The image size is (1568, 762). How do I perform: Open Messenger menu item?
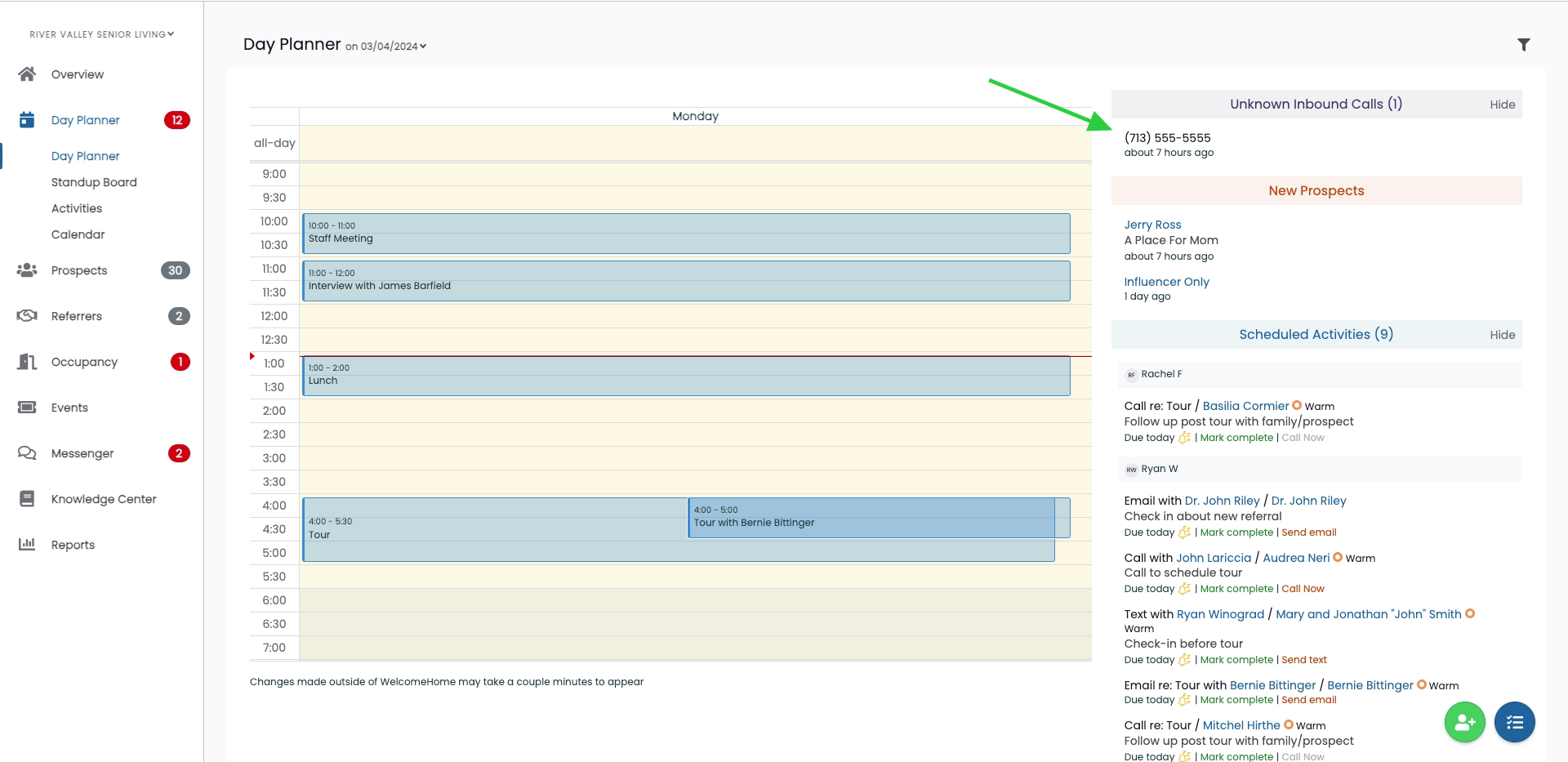click(82, 453)
